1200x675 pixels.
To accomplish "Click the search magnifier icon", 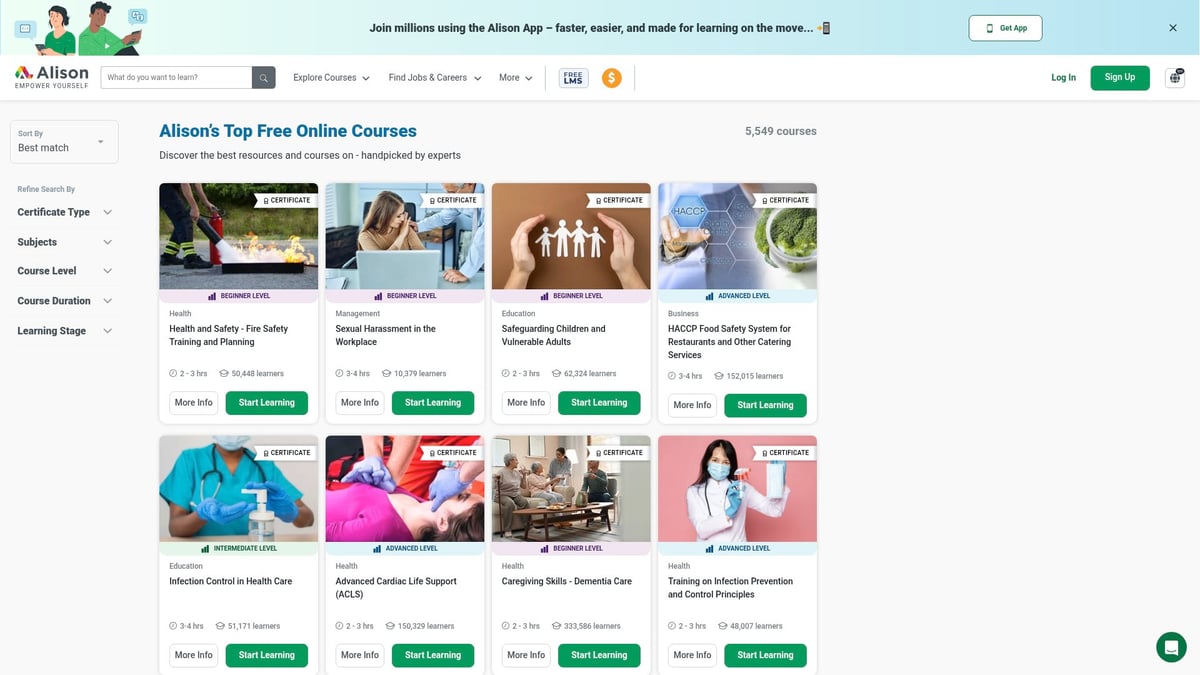I will pos(263,77).
